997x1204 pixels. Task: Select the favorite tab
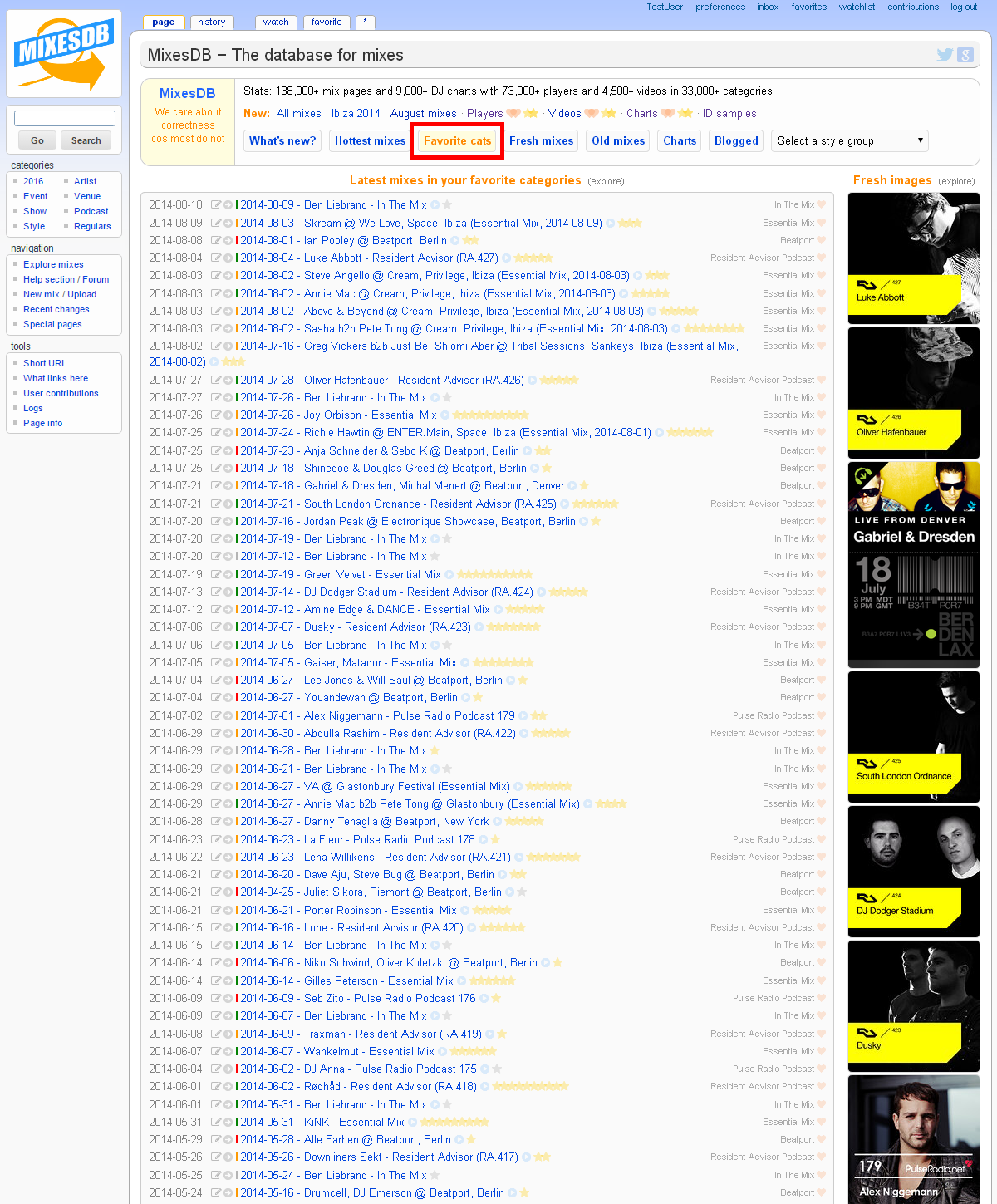point(327,22)
